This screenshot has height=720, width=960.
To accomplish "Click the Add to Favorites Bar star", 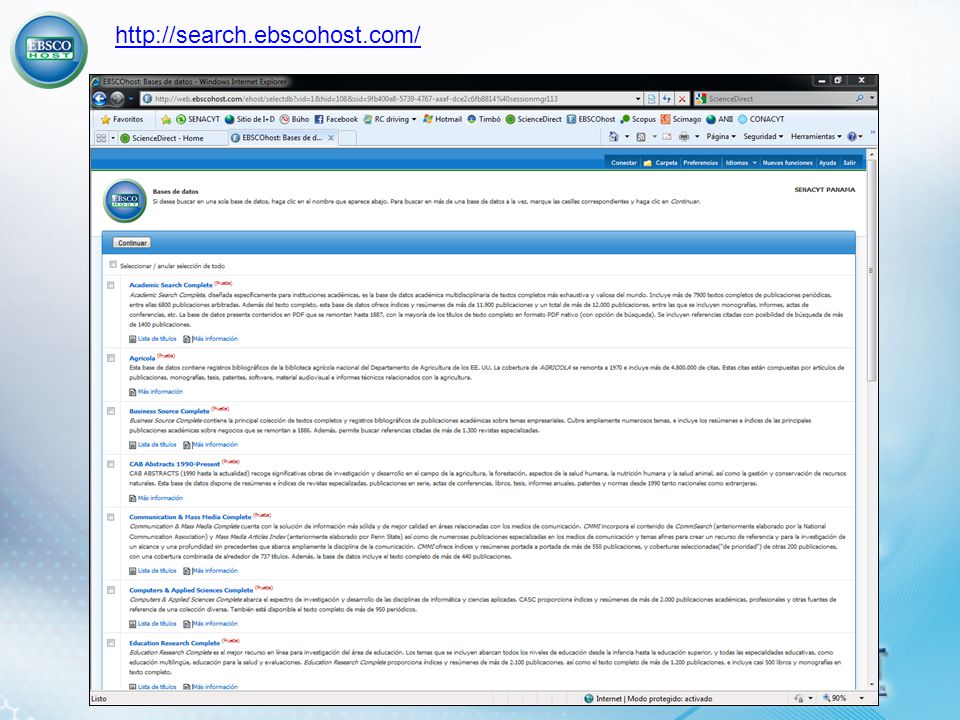I will point(166,119).
